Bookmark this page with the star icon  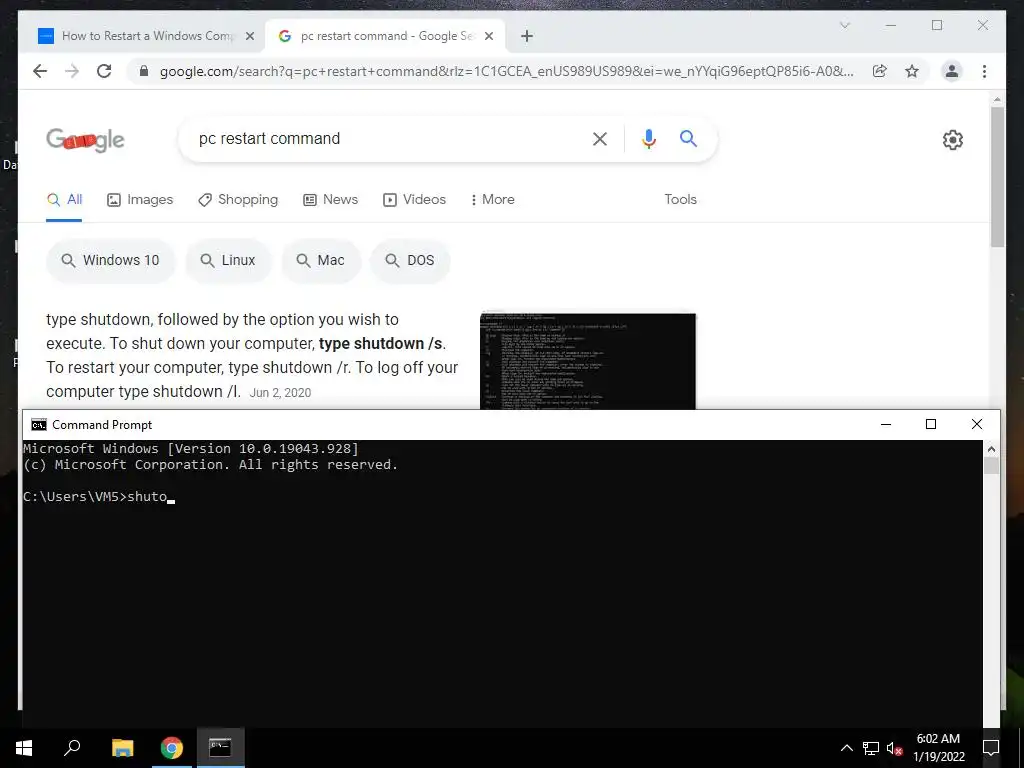pos(912,71)
